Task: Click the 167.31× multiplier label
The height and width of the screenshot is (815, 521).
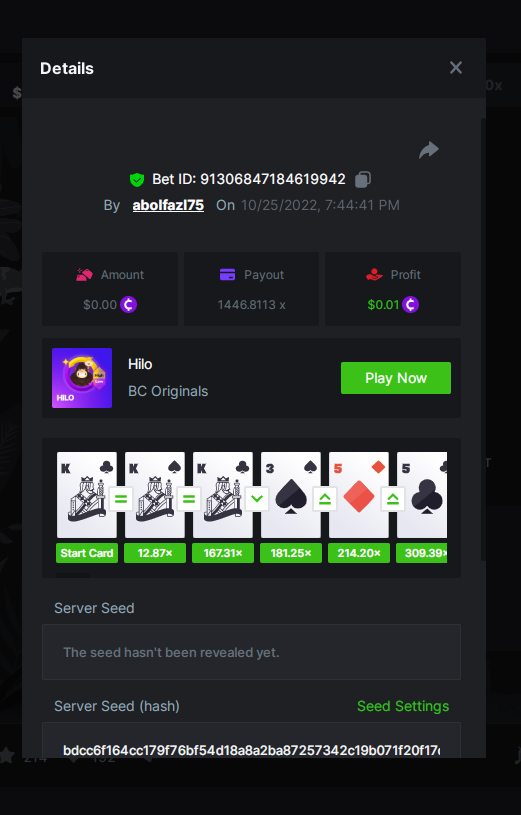Action: pos(223,553)
